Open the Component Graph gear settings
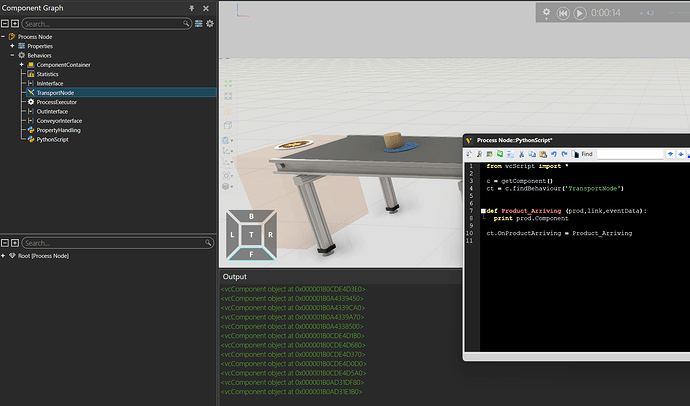This screenshot has height=406, width=690. (x=210, y=24)
